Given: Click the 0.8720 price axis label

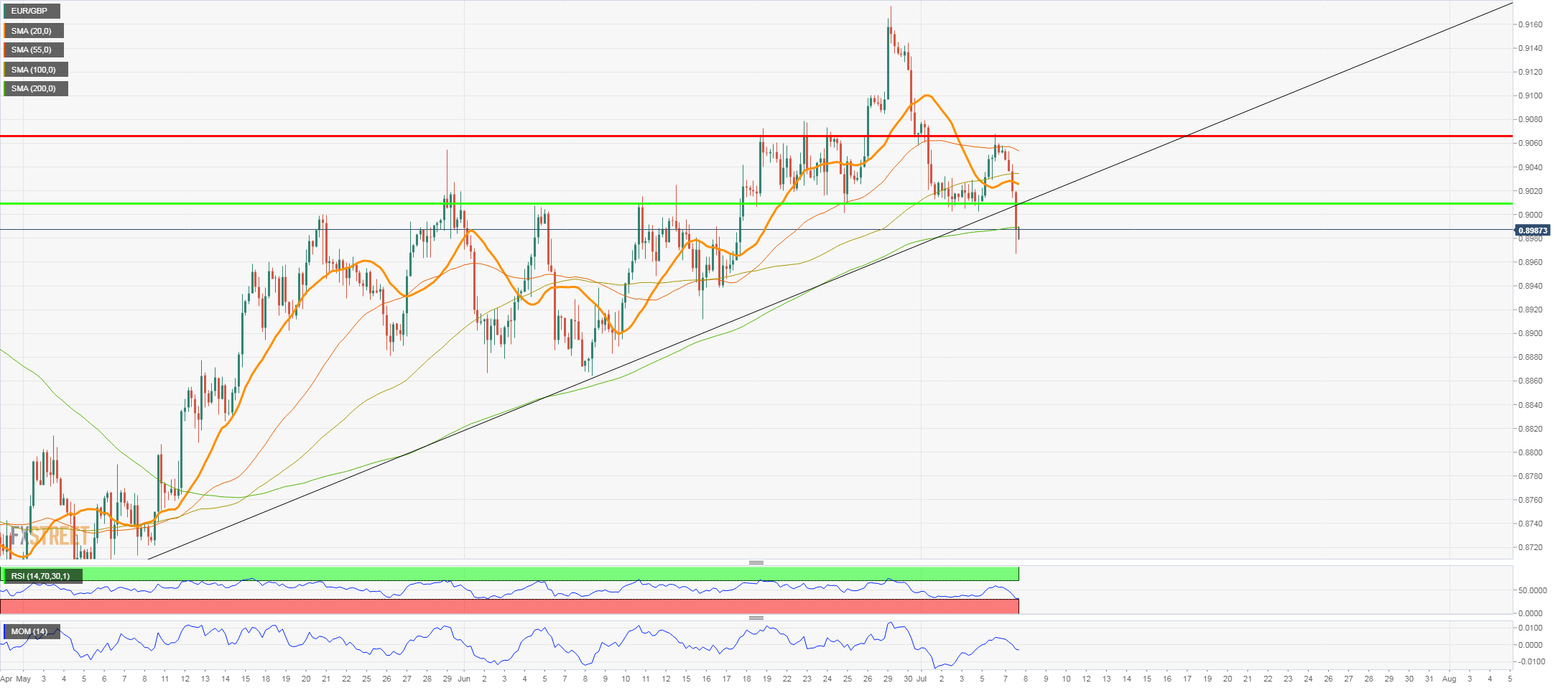Looking at the screenshot, I should pyautogui.click(x=1530, y=547).
